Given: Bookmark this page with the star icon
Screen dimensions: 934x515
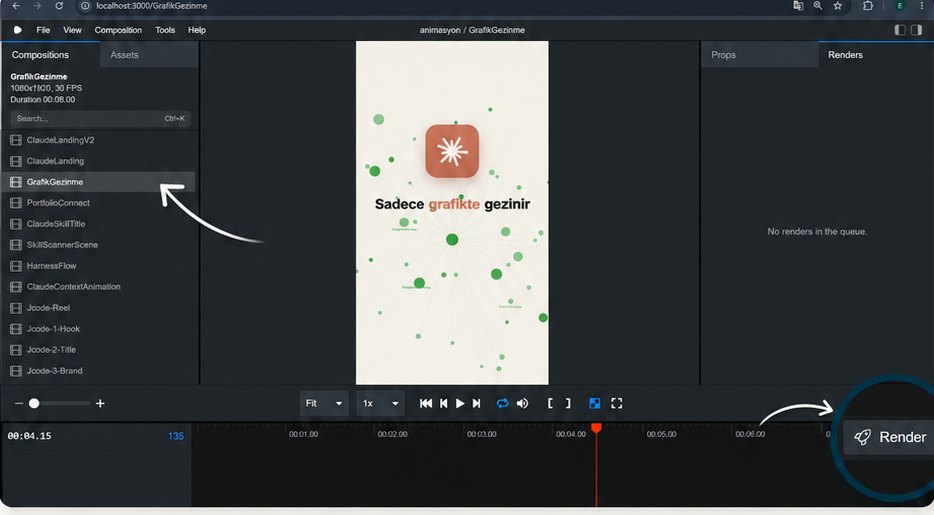Looking at the screenshot, I should pos(838,5).
